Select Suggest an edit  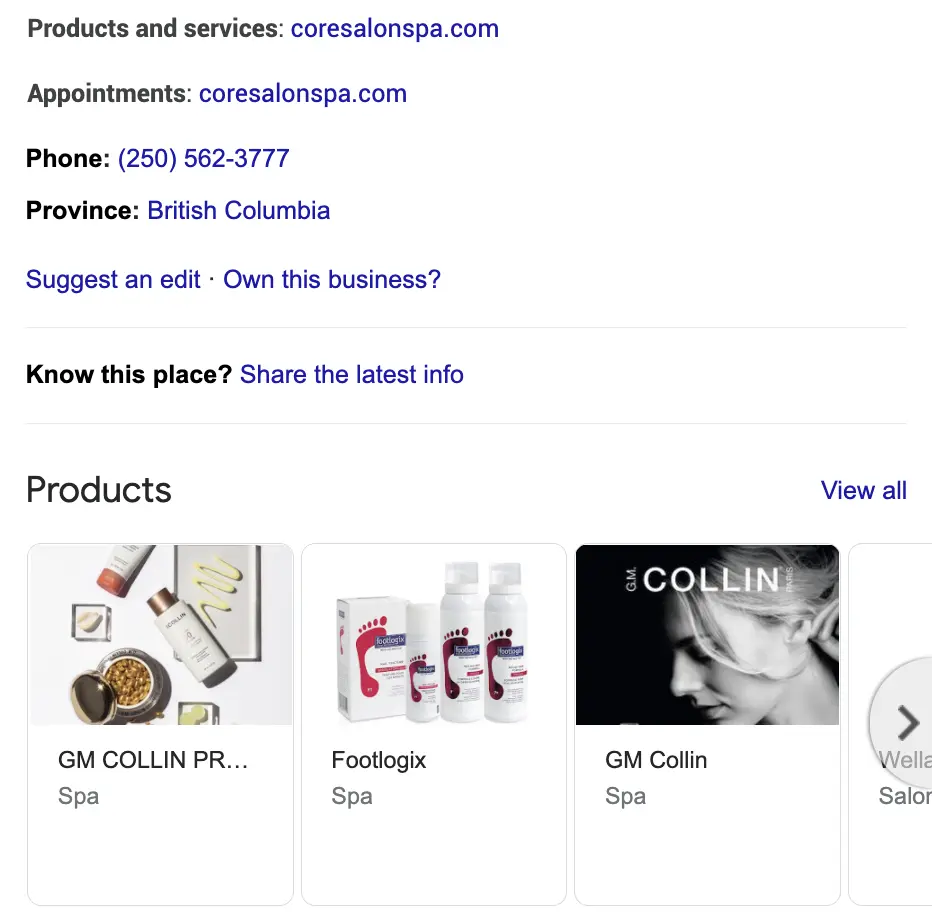tap(112, 279)
